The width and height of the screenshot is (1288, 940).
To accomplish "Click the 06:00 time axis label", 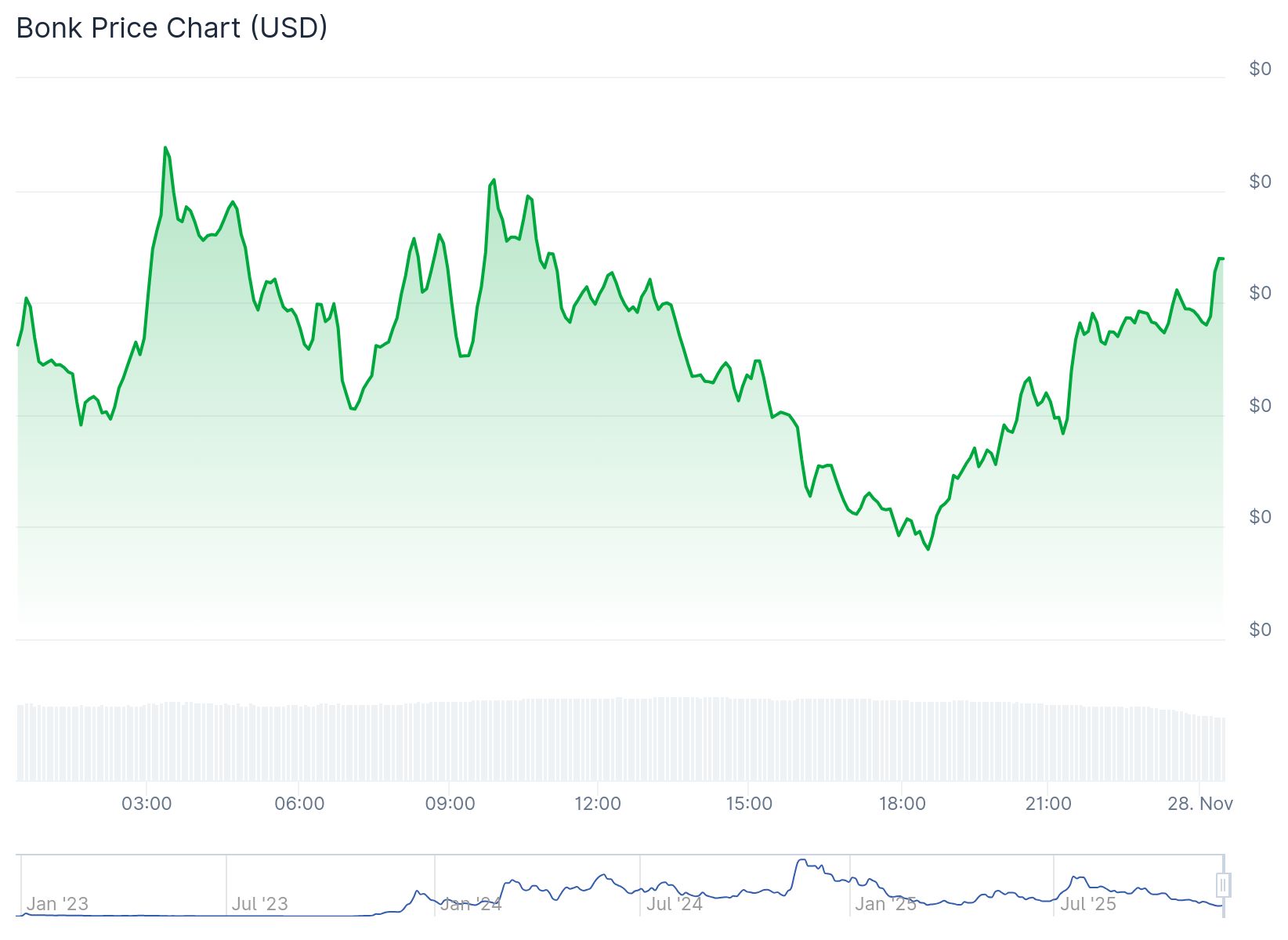I will [x=299, y=804].
